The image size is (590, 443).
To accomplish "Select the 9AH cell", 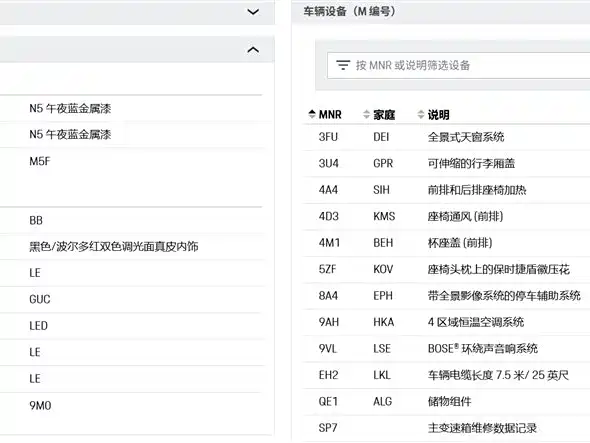I will [329, 322].
